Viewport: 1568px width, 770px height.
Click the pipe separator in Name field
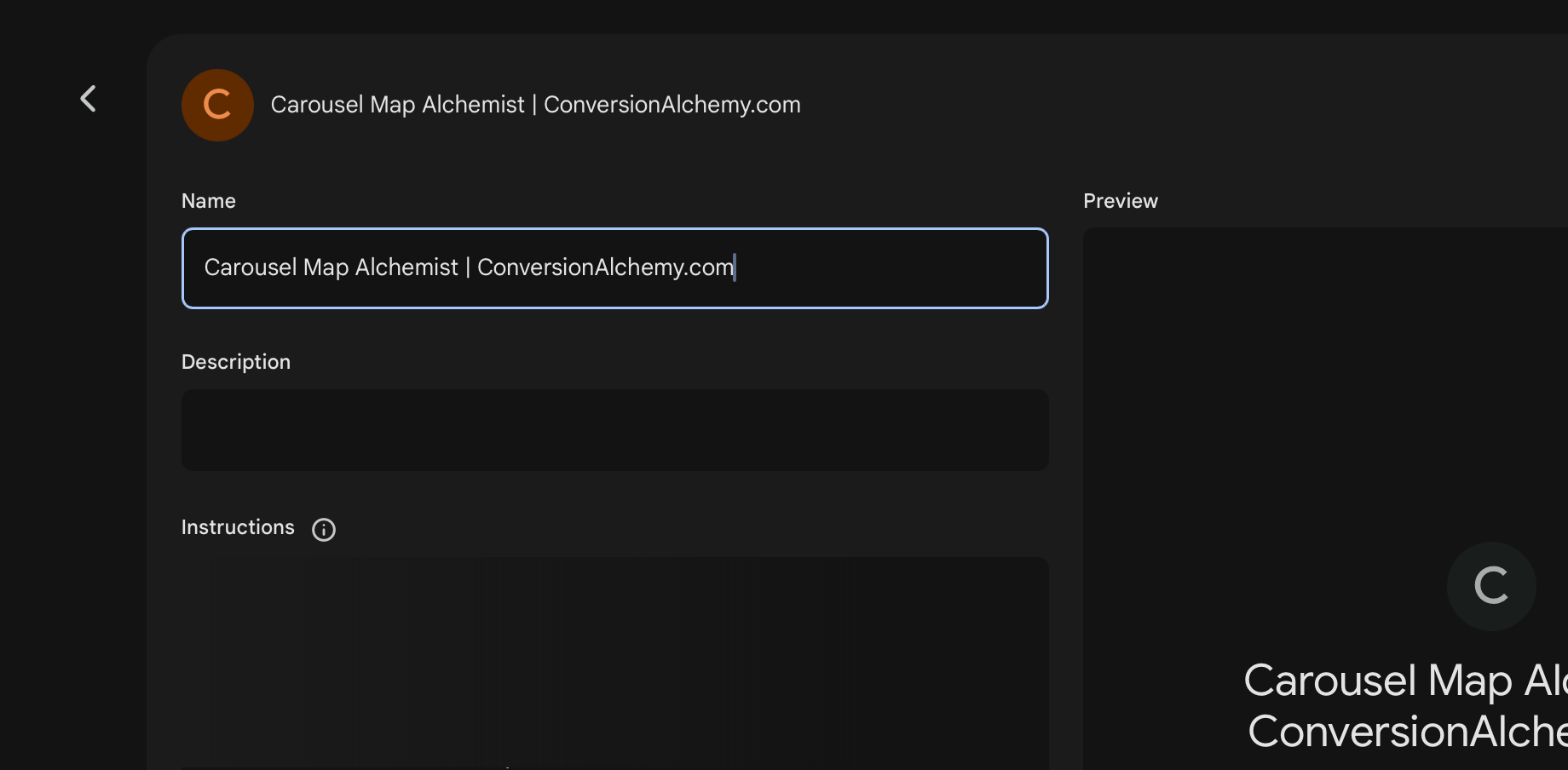[468, 267]
